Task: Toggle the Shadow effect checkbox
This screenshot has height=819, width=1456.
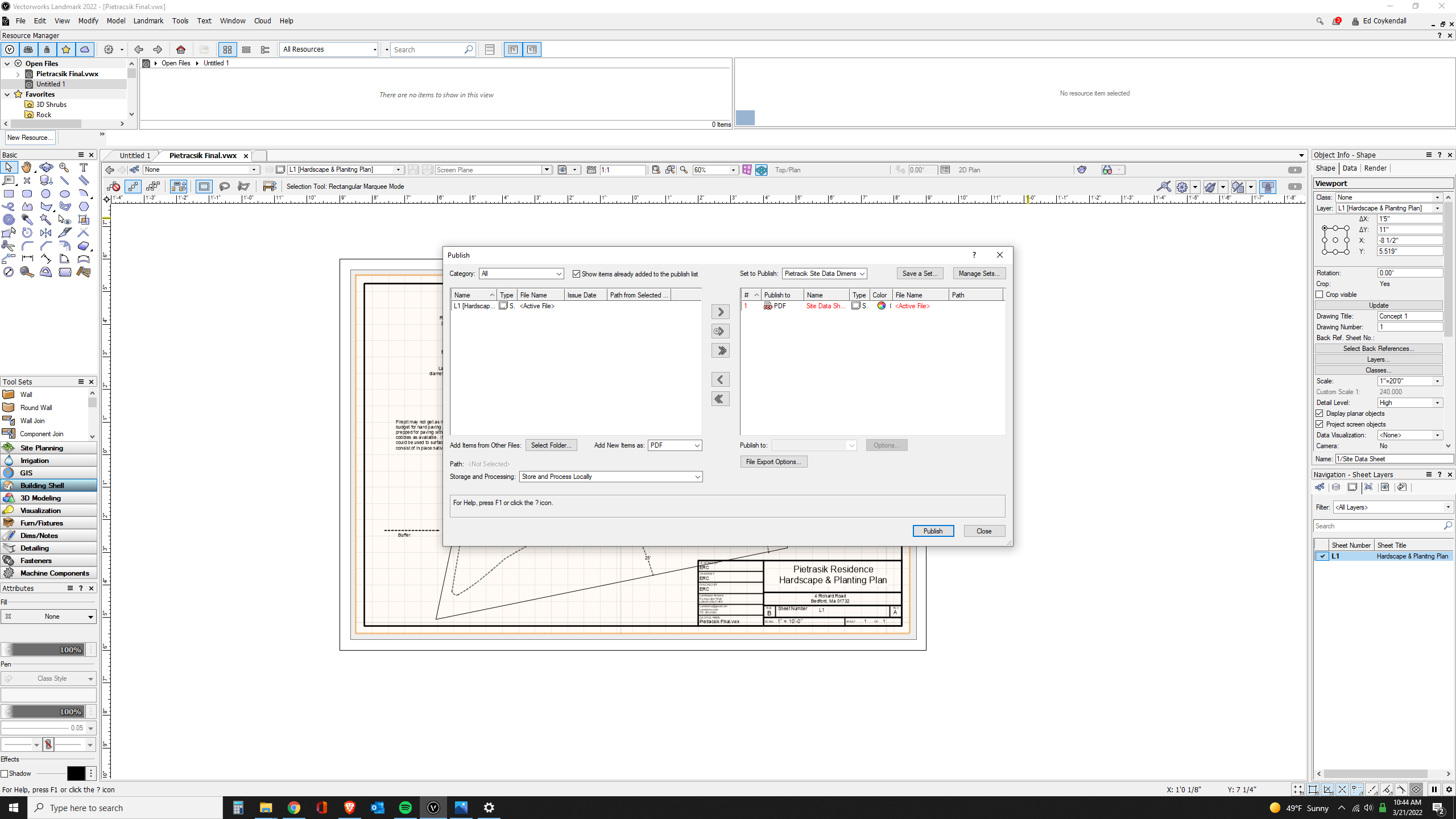Action: pos(5,773)
